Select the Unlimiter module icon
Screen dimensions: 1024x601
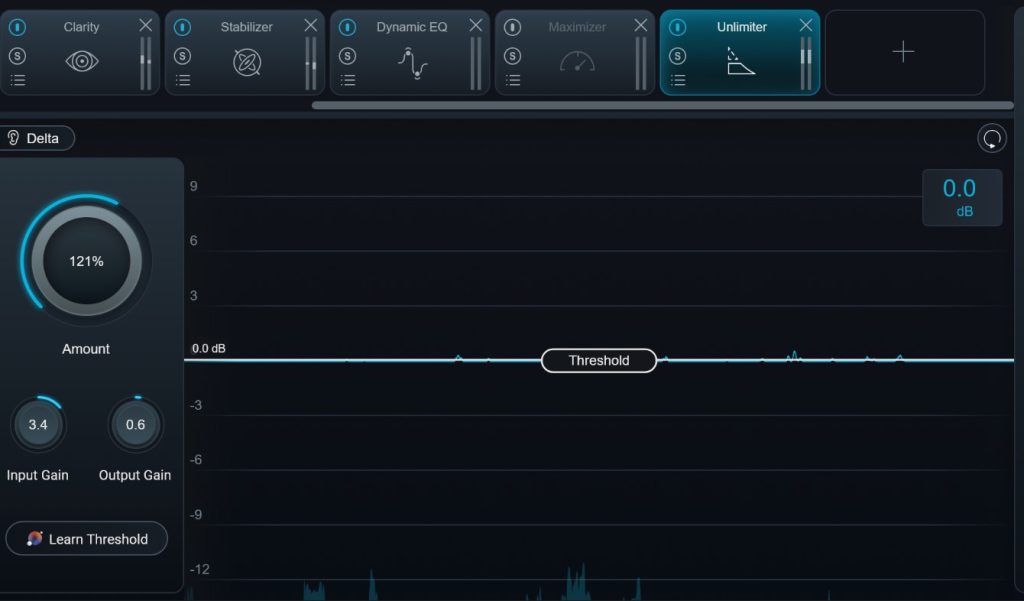pyautogui.click(x=741, y=62)
